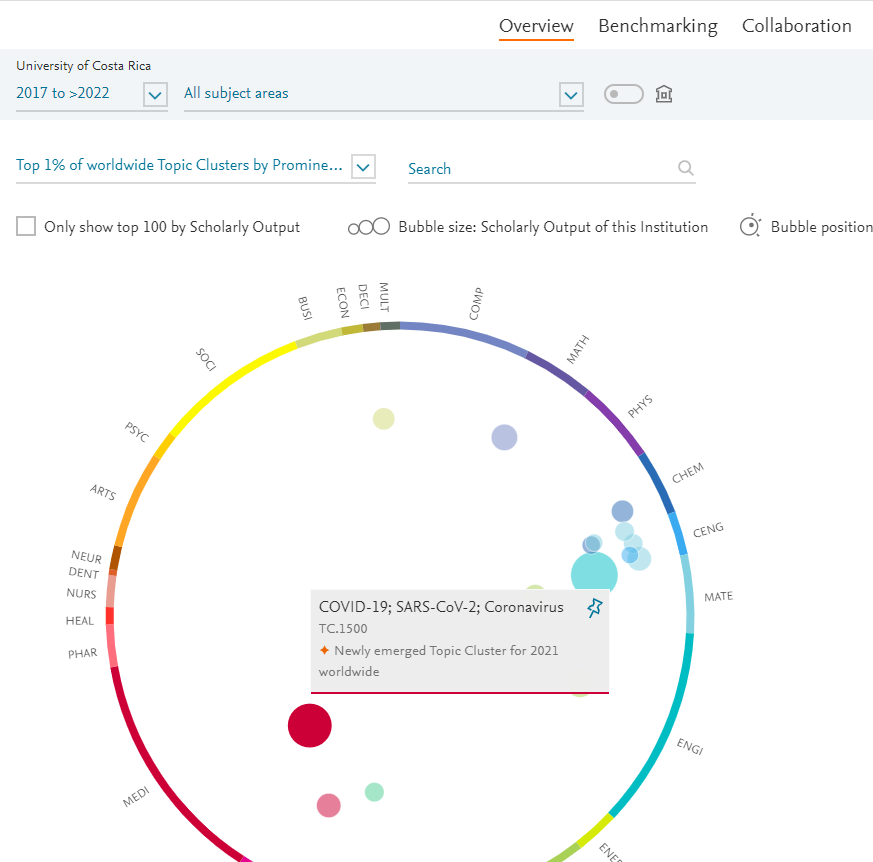
Task: Select the pale yellow bubble below MULT
Action: pos(384,419)
